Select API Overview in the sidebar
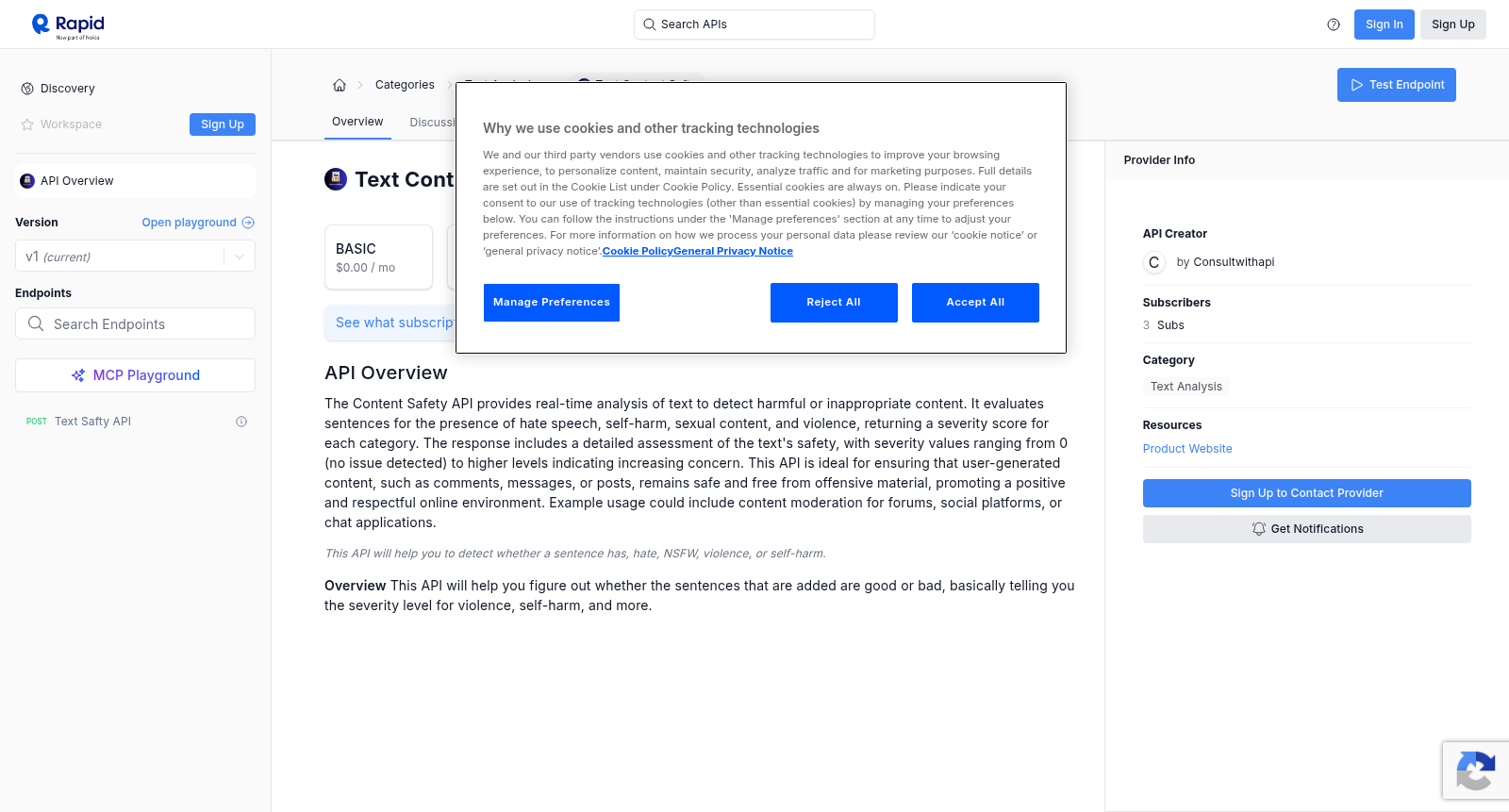 click(135, 181)
